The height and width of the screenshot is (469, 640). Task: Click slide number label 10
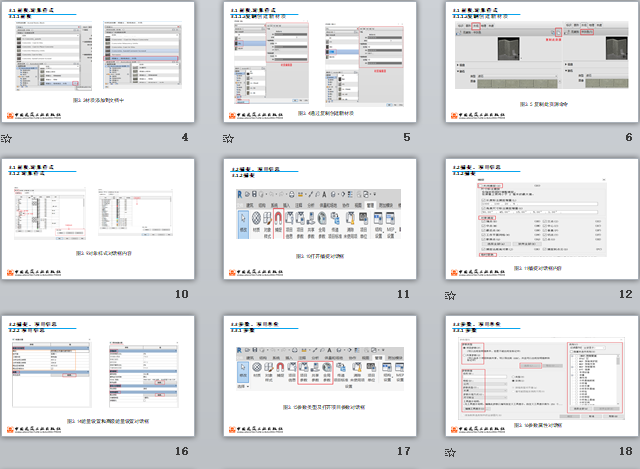[181, 294]
